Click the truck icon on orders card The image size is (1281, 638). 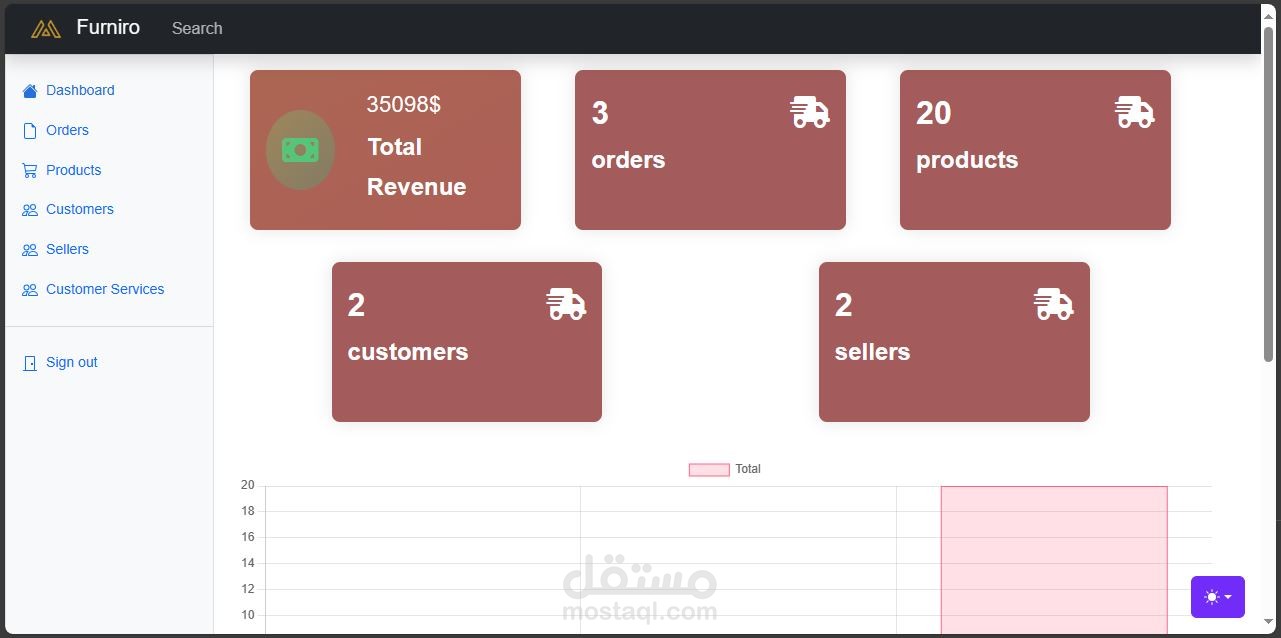(810, 112)
